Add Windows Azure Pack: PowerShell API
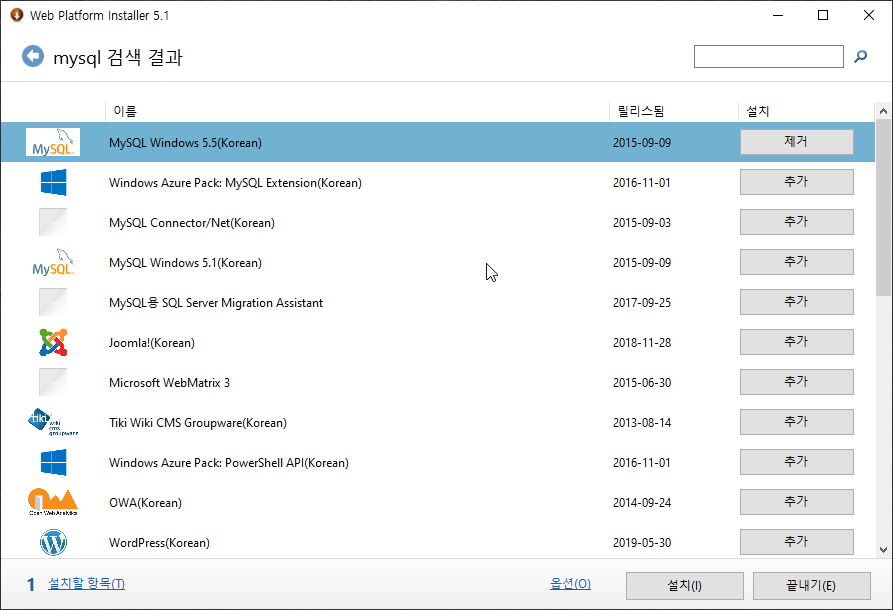This screenshot has width=893, height=610. click(797, 462)
